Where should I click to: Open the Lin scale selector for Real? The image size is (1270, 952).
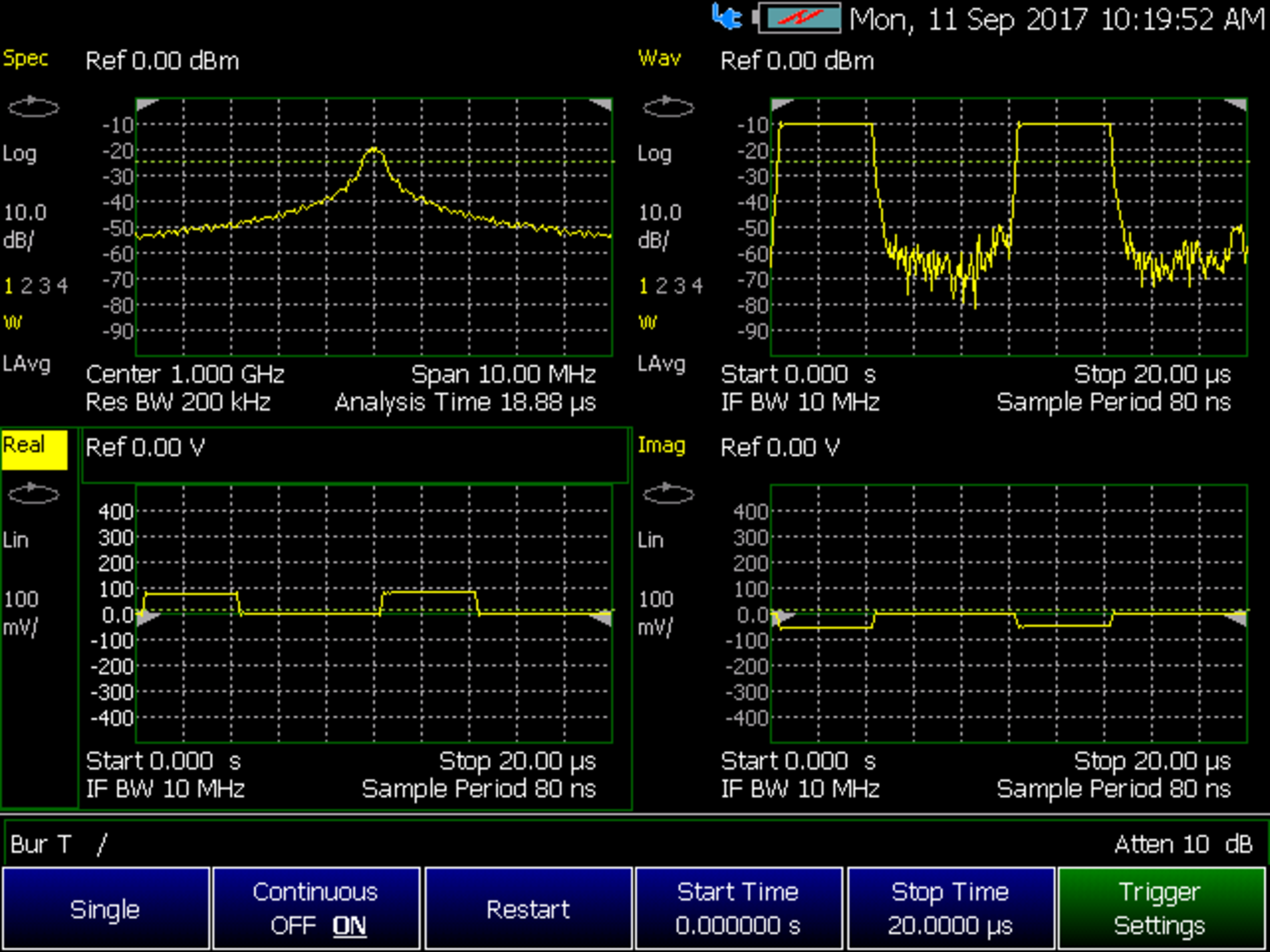point(17,539)
